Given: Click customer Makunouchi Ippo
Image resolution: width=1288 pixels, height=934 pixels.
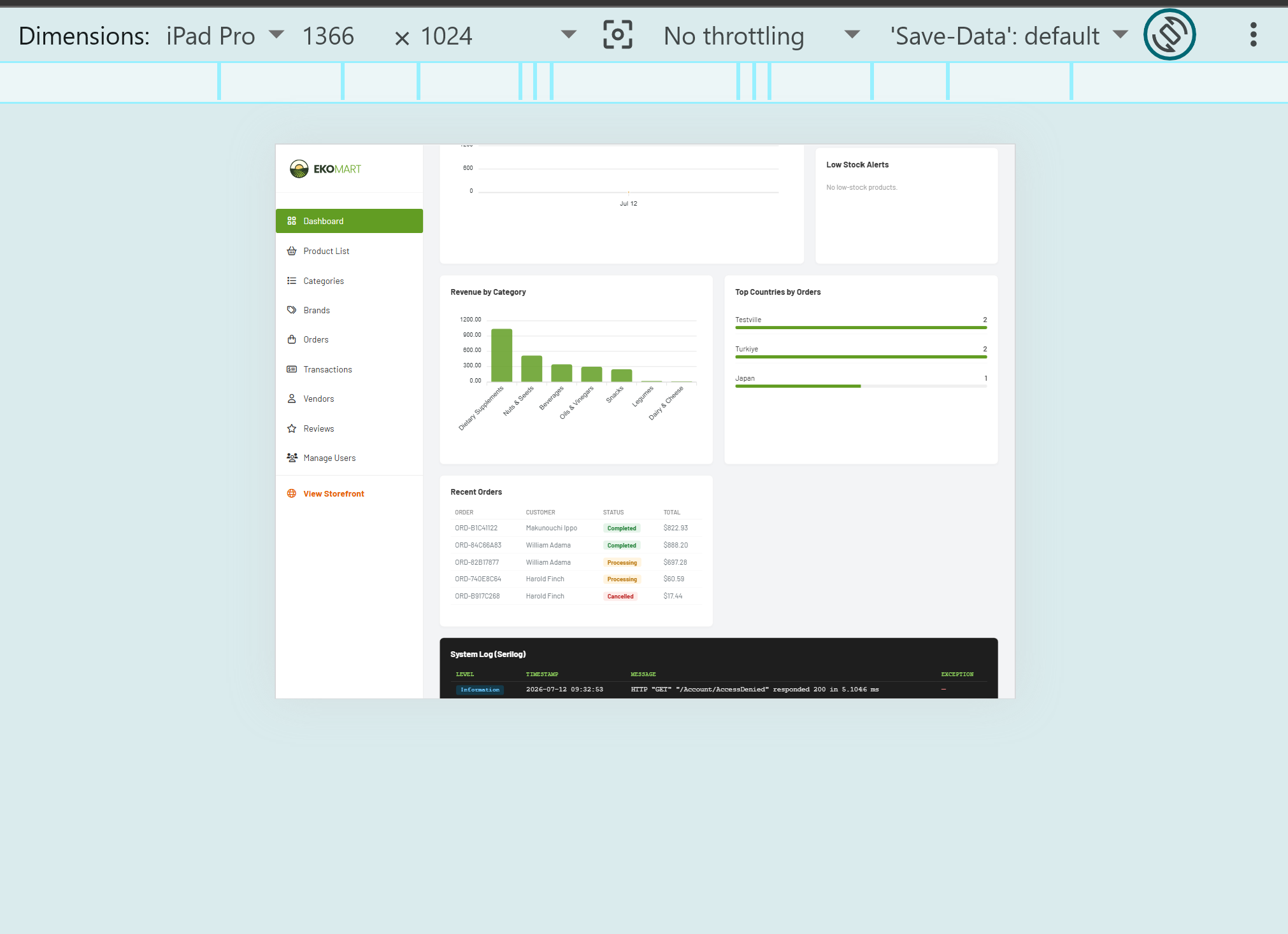Looking at the screenshot, I should pos(552,528).
